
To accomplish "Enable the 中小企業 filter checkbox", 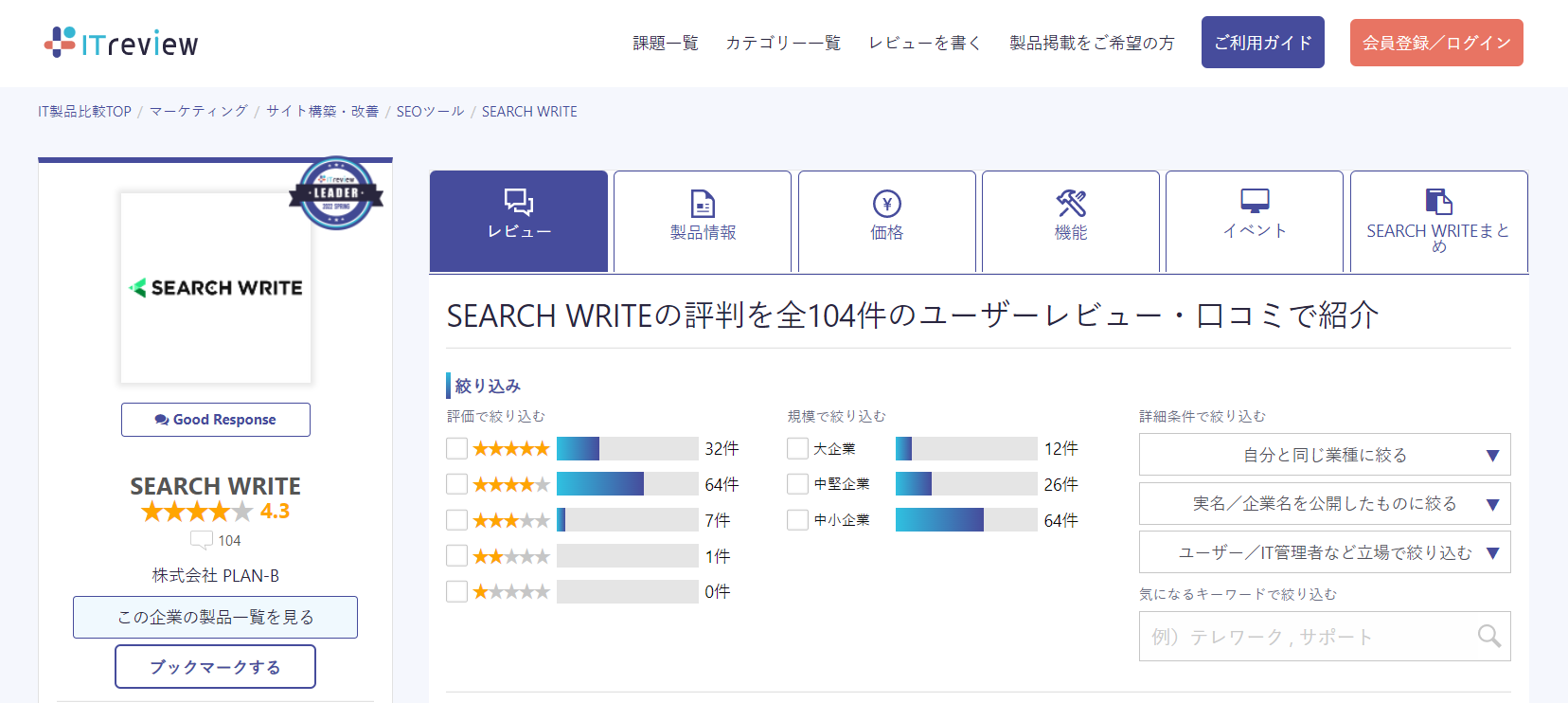I will pyautogui.click(x=797, y=520).
